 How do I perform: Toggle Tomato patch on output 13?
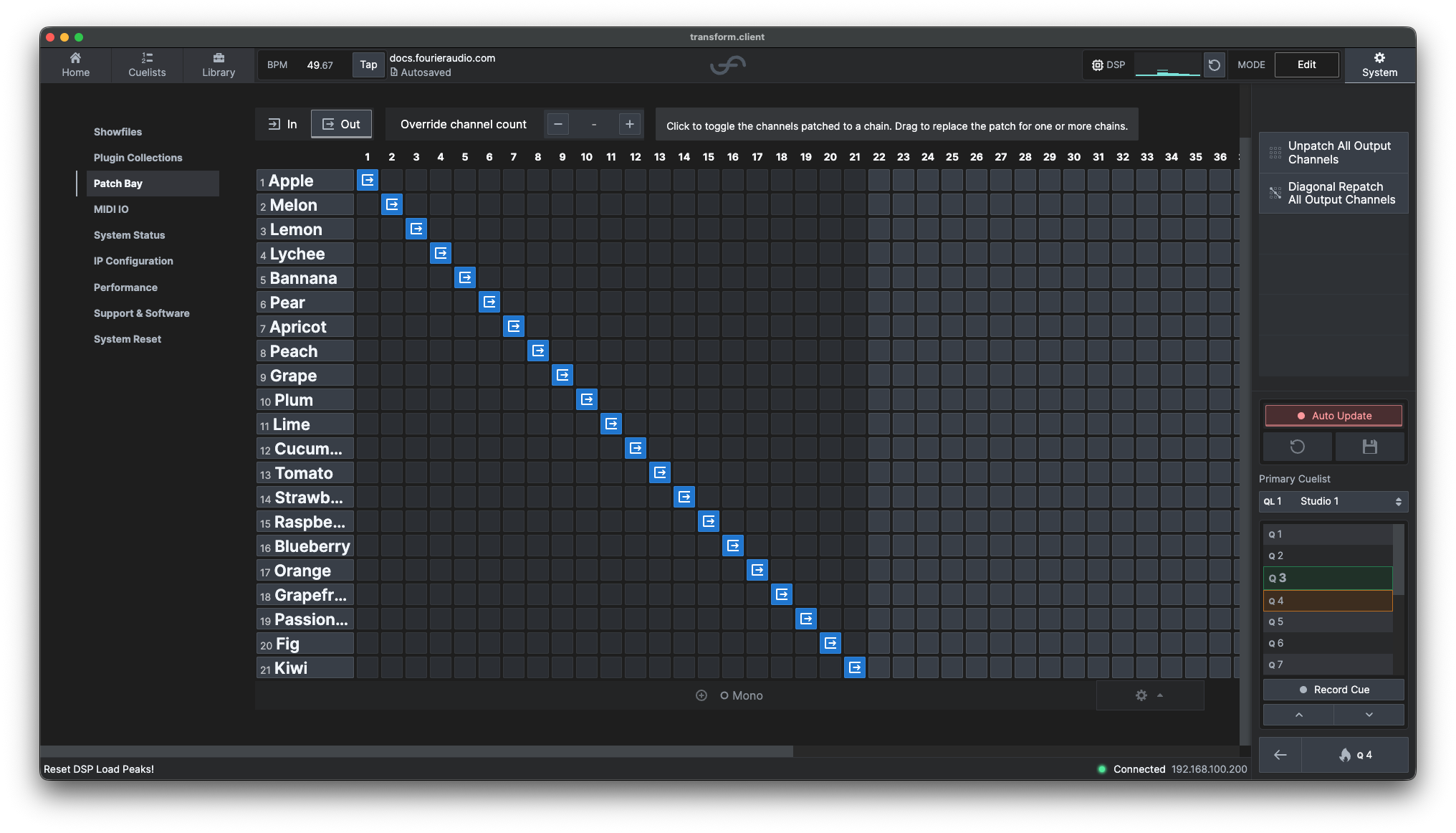(660, 472)
